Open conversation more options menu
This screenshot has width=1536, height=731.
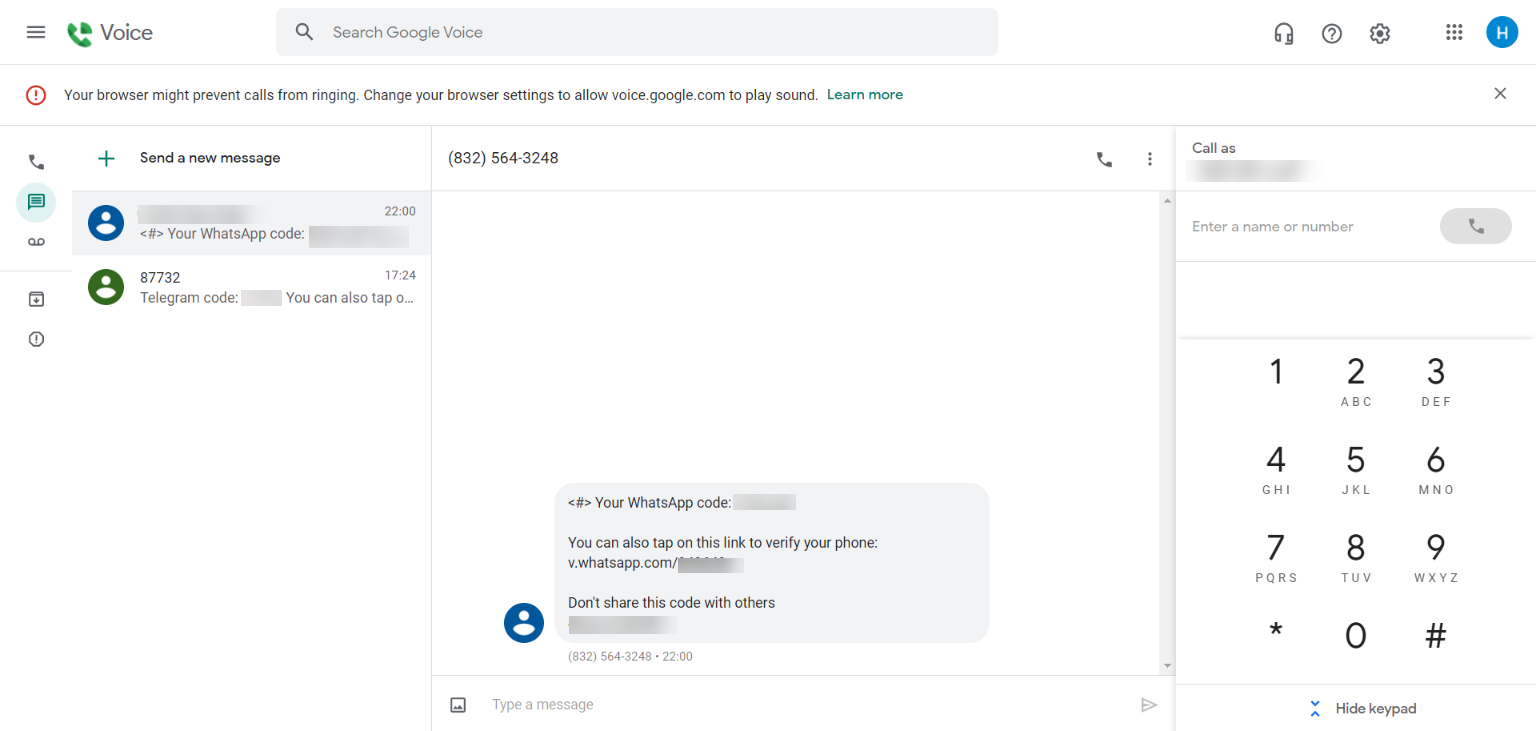[1149, 159]
